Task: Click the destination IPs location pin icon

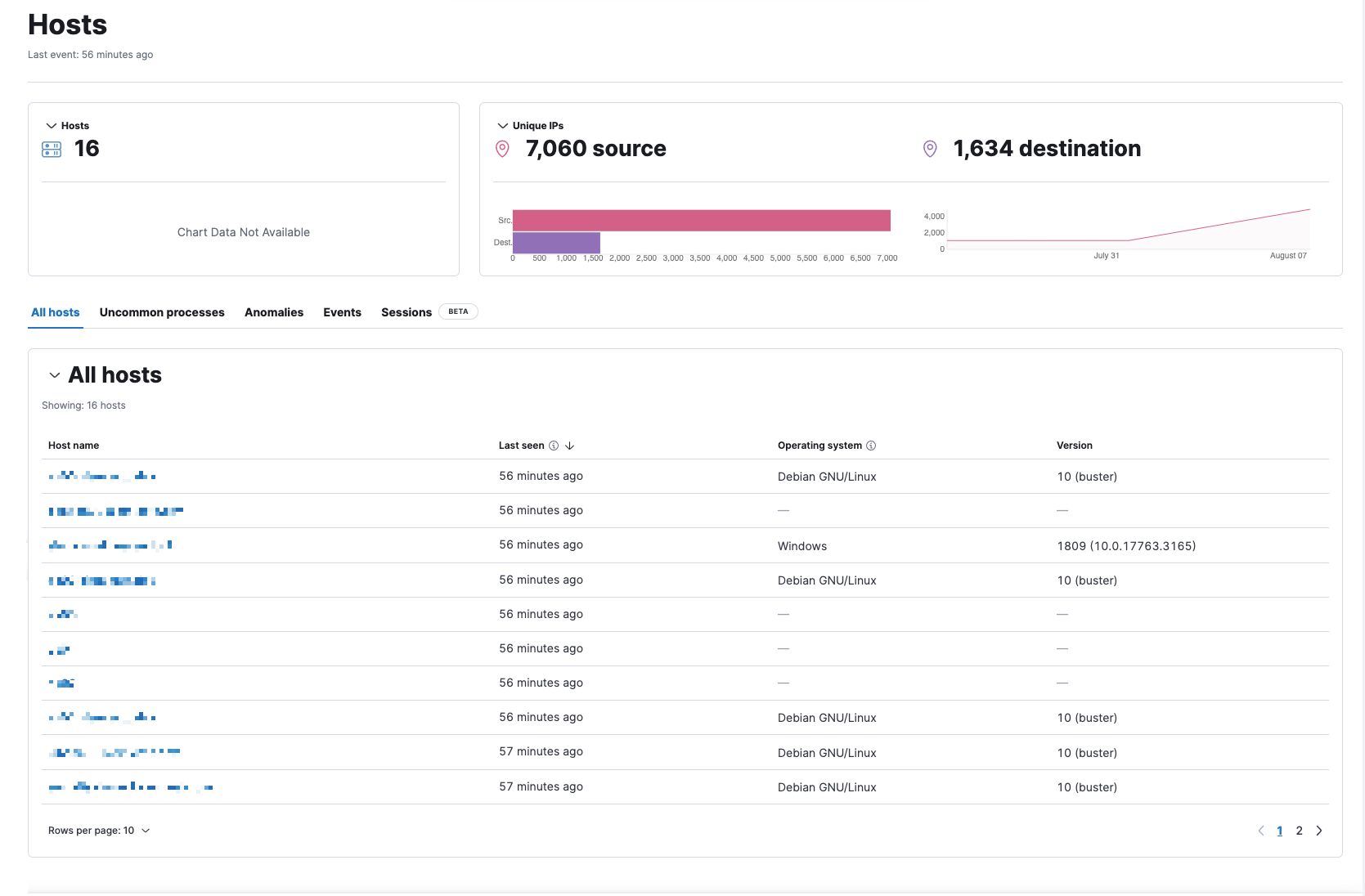Action: point(930,148)
